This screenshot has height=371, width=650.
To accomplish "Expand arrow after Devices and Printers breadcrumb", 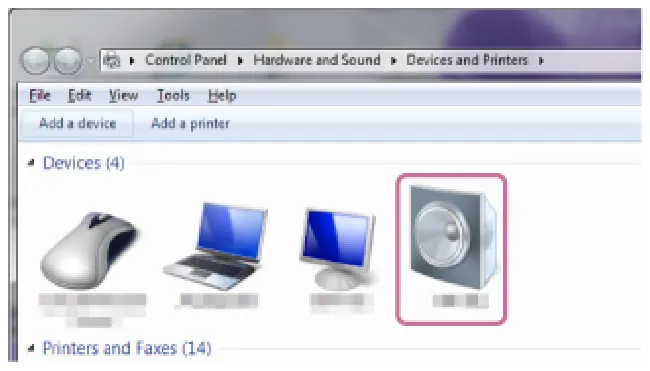I will click(x=541, y=61).
